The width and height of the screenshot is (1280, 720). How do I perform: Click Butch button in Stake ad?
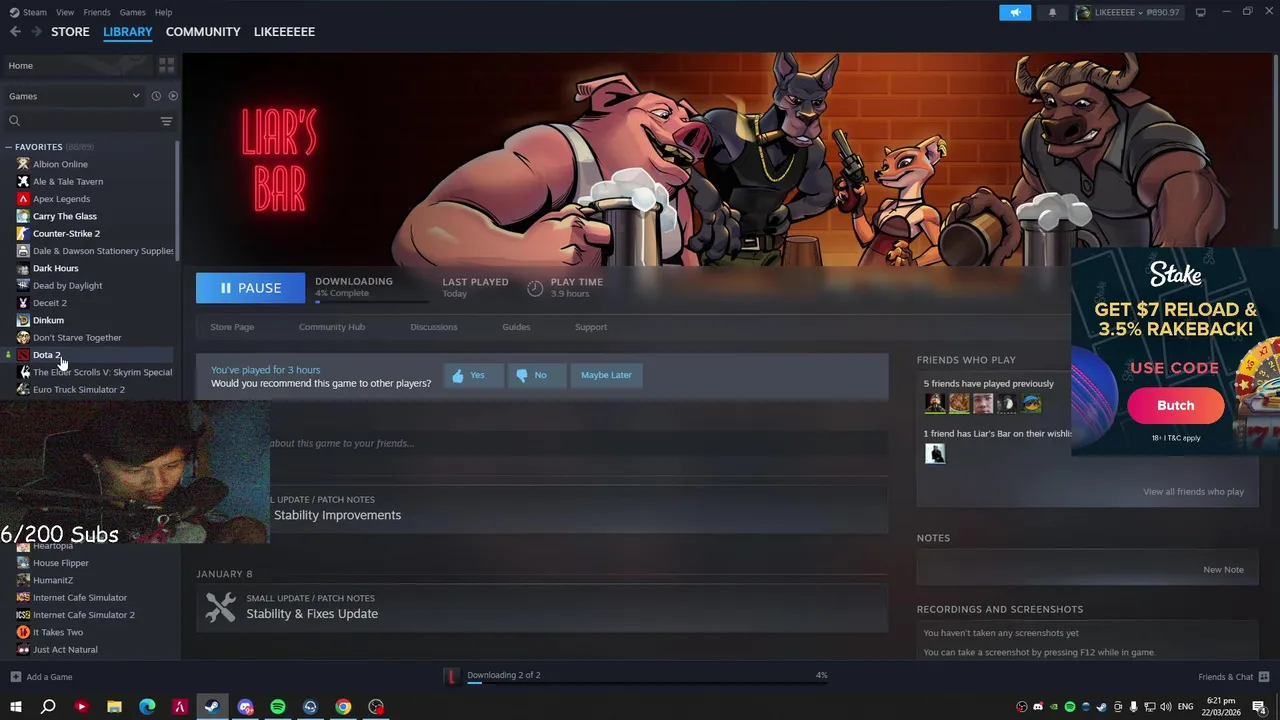coord(1175,405)
